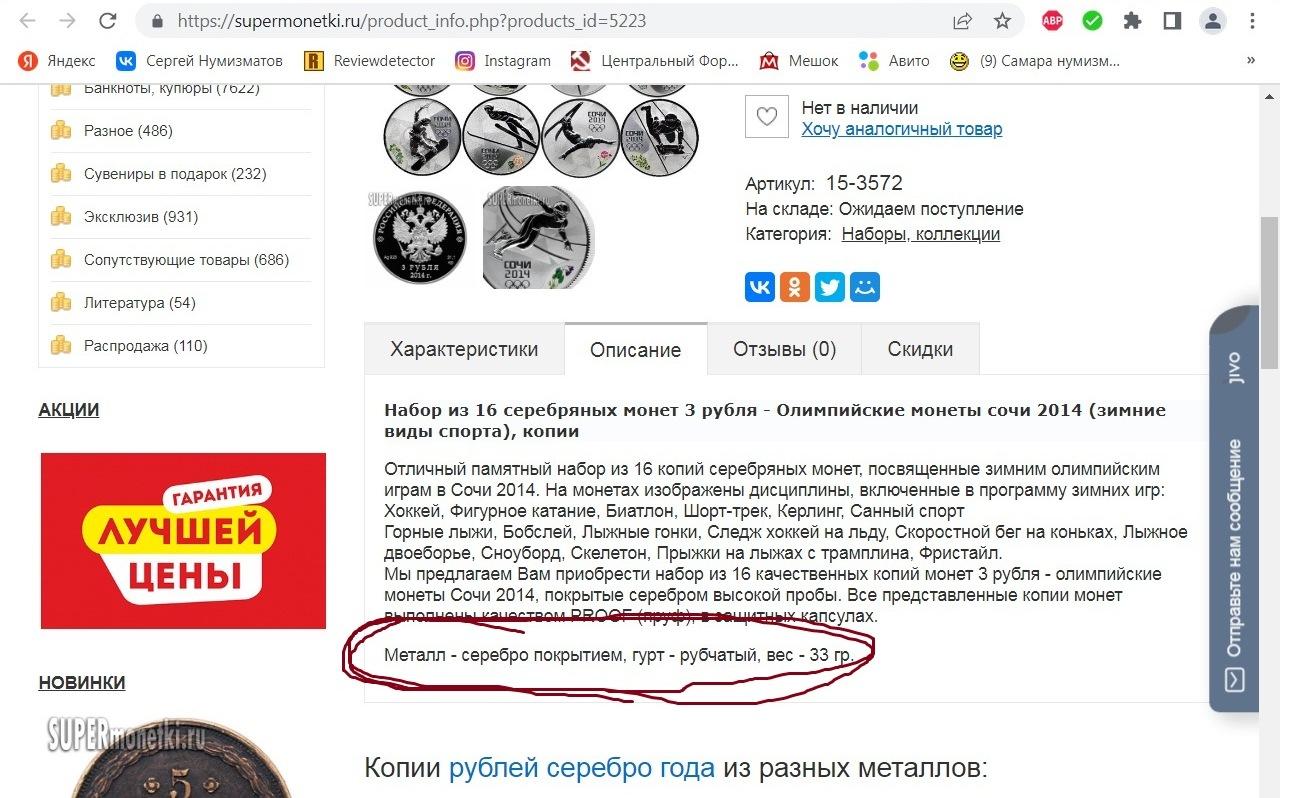Click the share page icon in address bar
Viewport: 1289px width, 798px height.
pyautogui.click(x=962, y=20)
